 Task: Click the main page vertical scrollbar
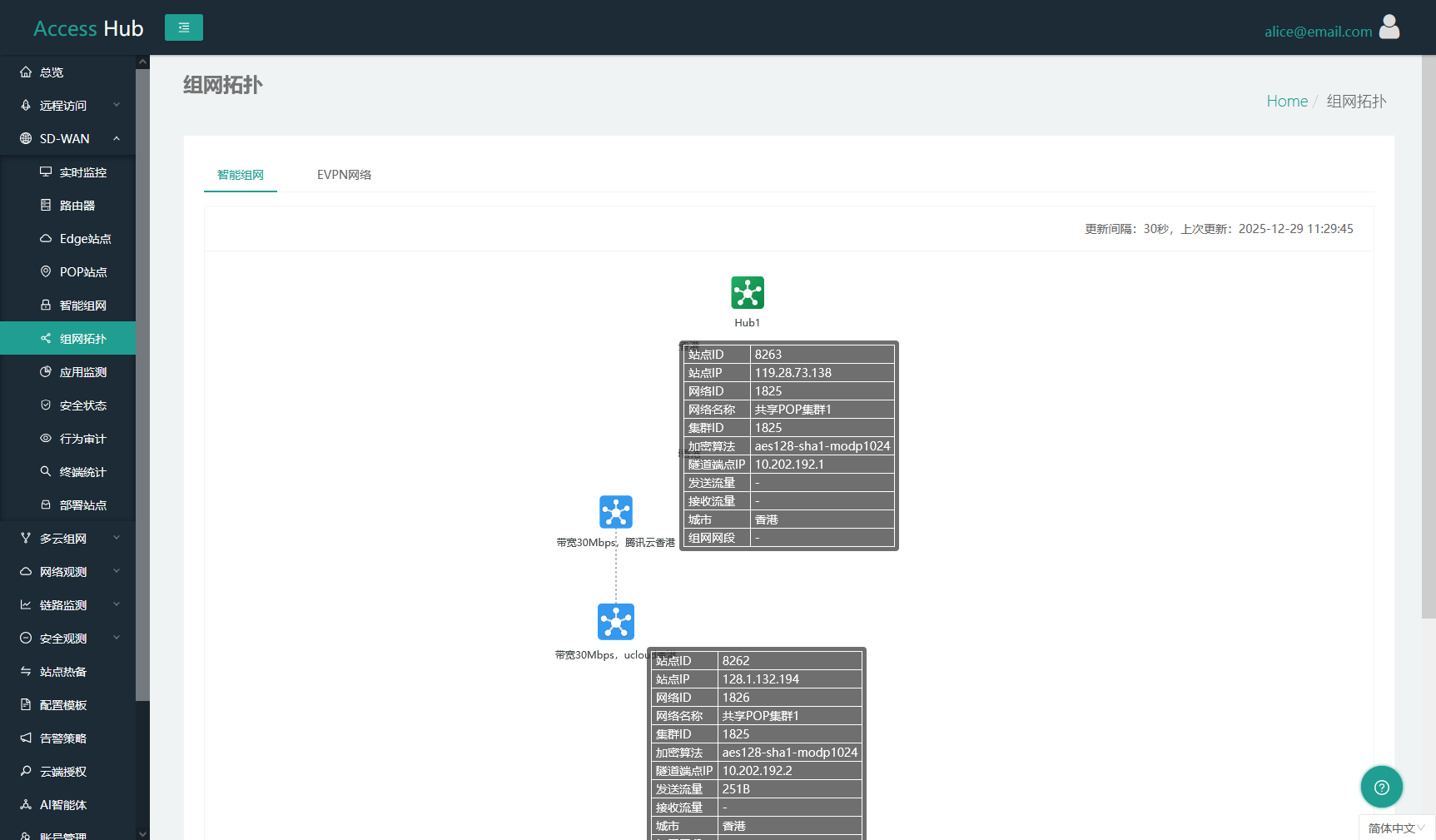click(x=1429, y=337)
